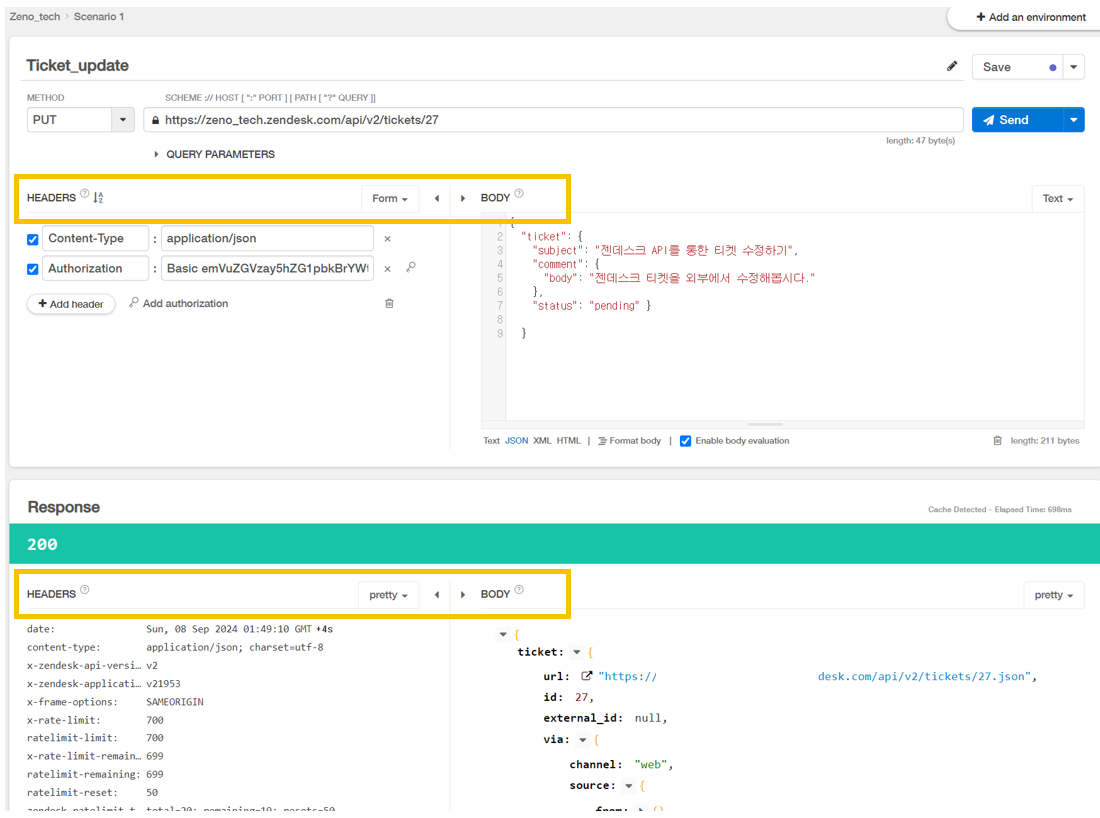Collapse request headers panel left arrow
Screen dimensions: 1100x818
(437, 199)
